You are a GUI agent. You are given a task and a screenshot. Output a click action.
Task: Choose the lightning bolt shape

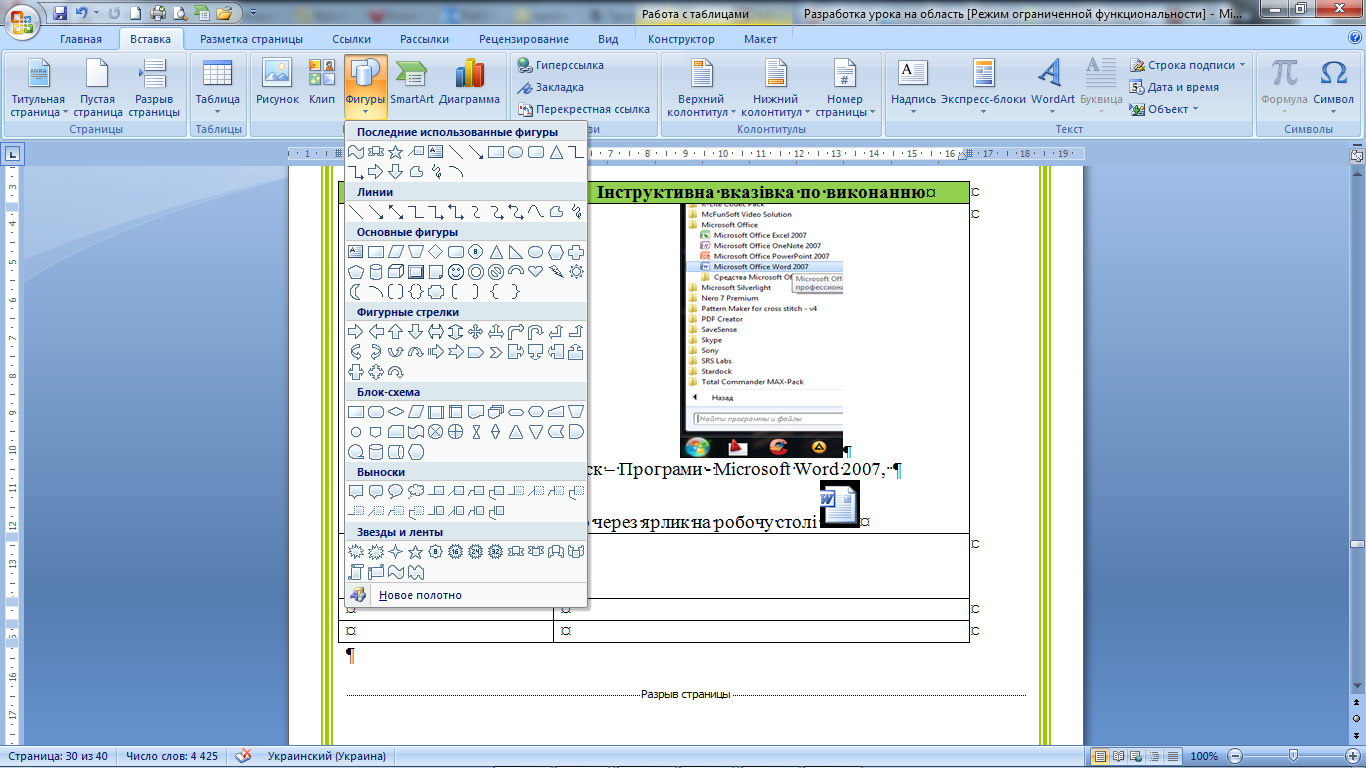coord(556,272)
